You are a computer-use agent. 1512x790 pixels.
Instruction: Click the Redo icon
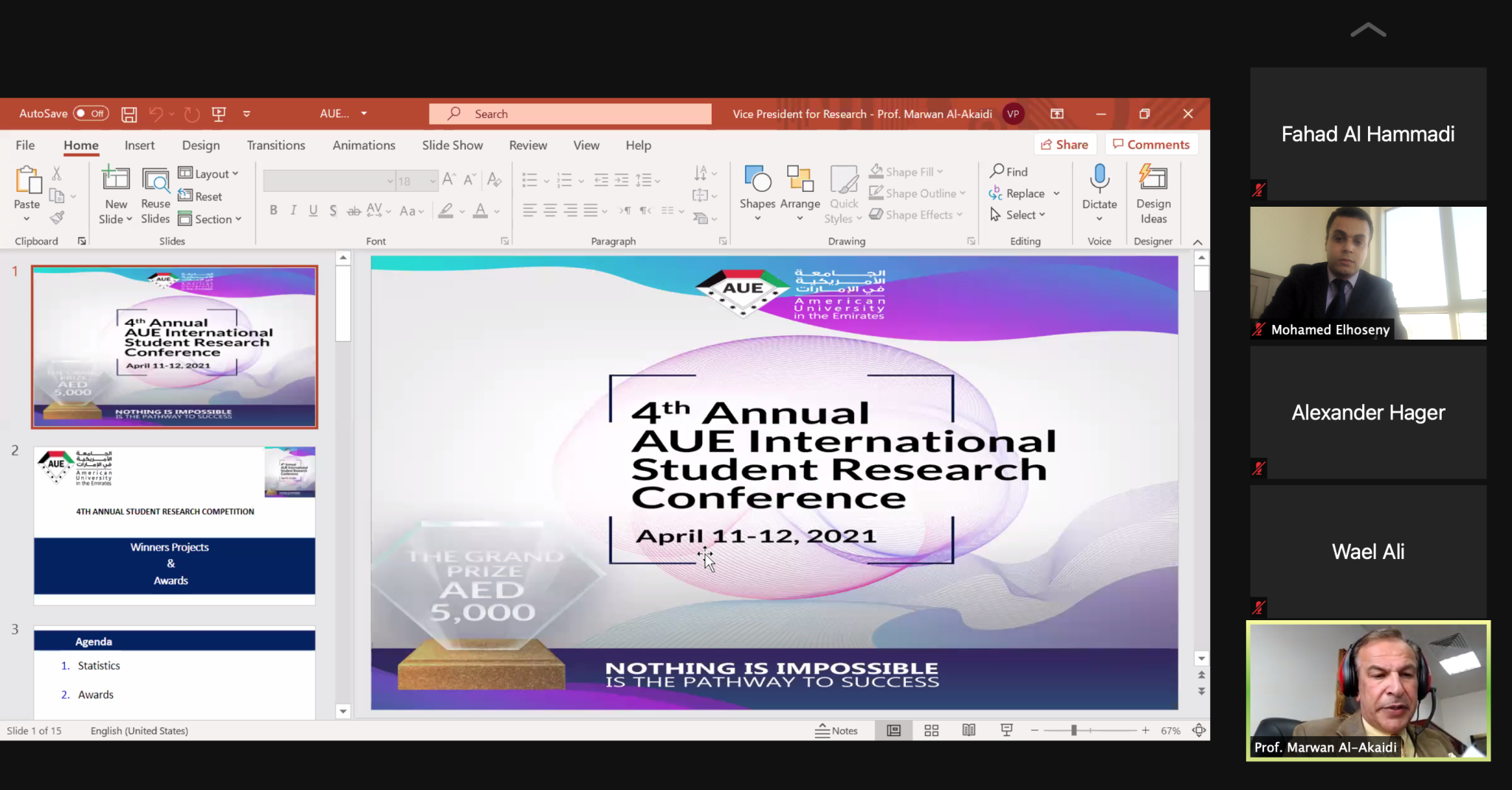pos(192,114)
